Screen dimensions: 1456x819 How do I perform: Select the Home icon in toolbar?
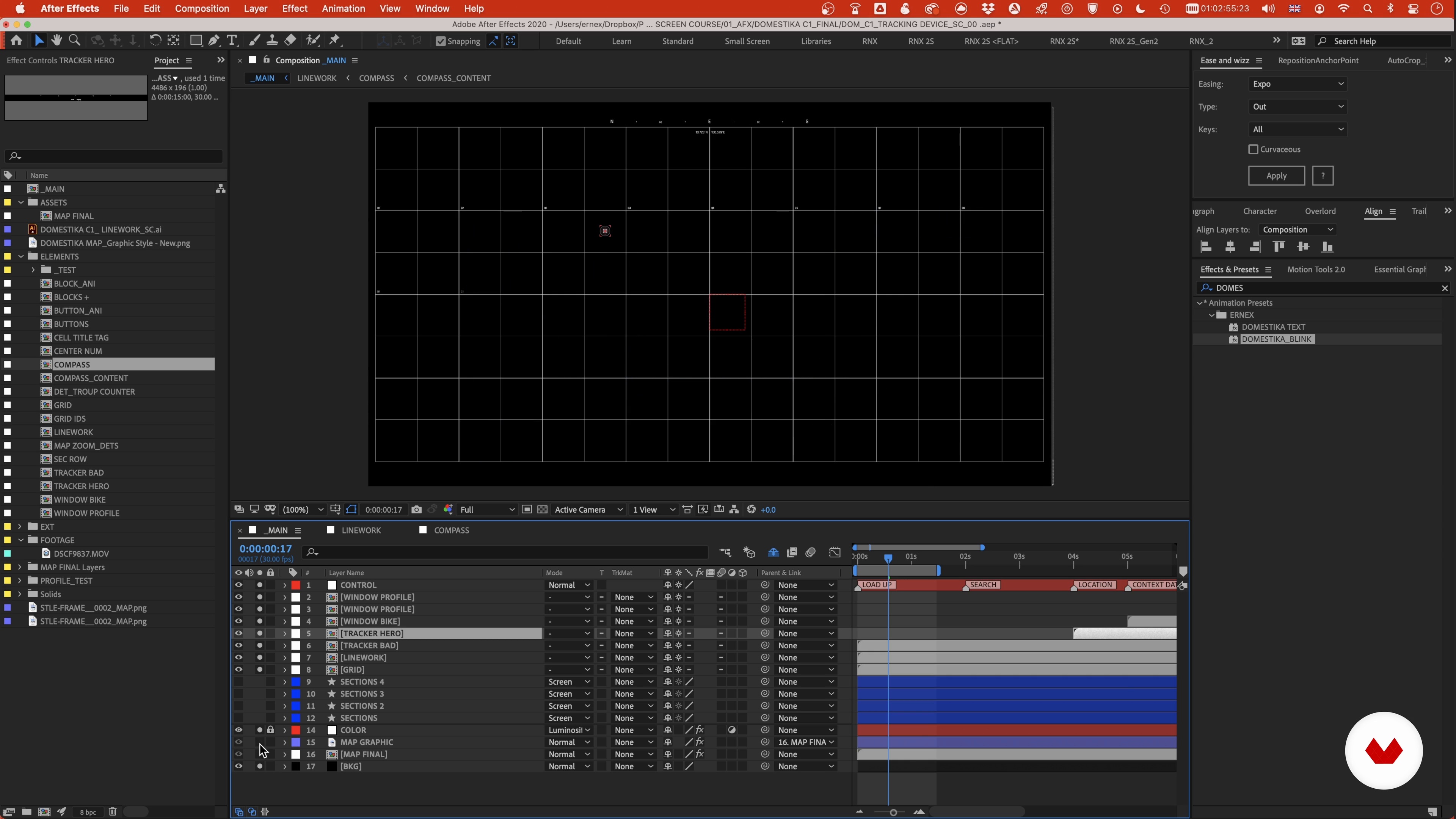click(16, 40)
